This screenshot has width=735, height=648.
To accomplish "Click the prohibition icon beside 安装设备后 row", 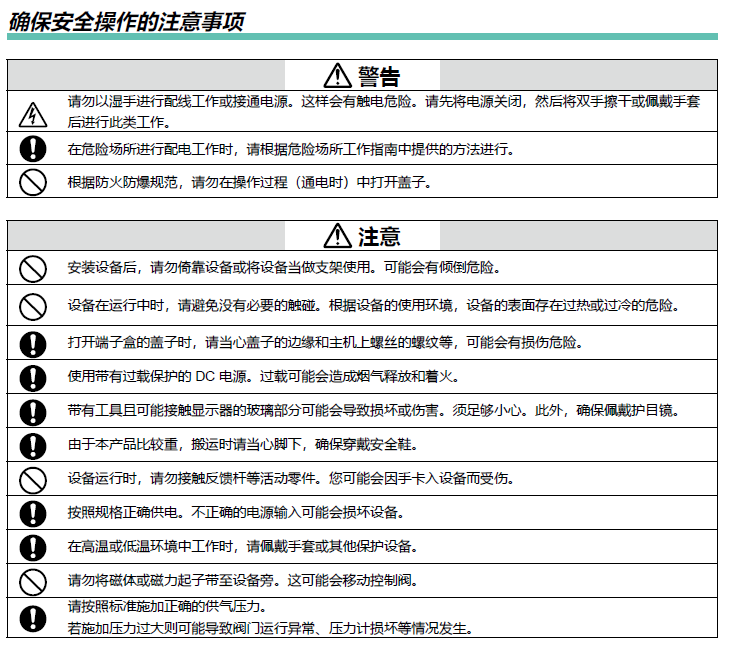I will [34, 268].
